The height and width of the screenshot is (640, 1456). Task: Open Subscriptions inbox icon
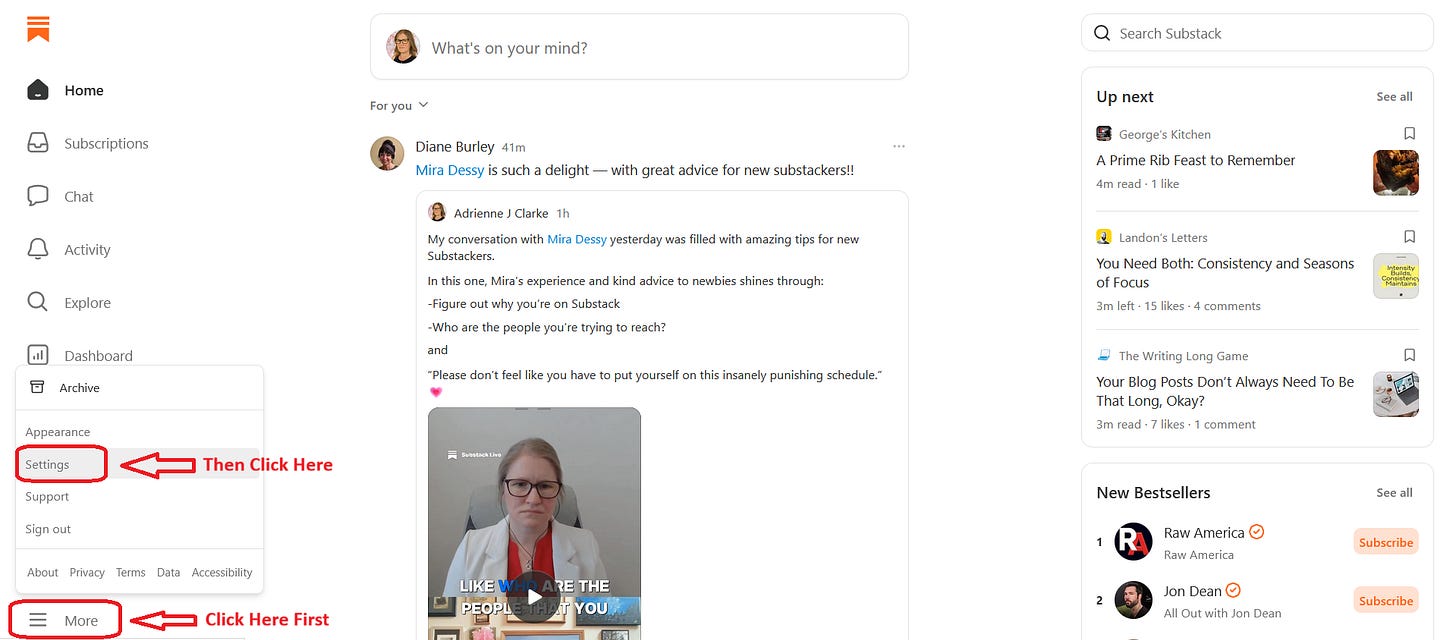(37, 143)
